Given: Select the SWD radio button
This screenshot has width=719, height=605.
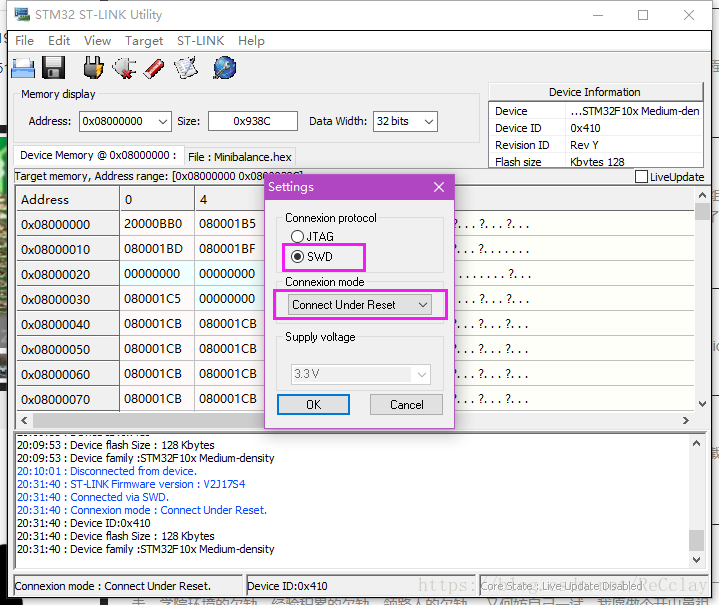Looking at the screenshot, I should coord(297,256).
